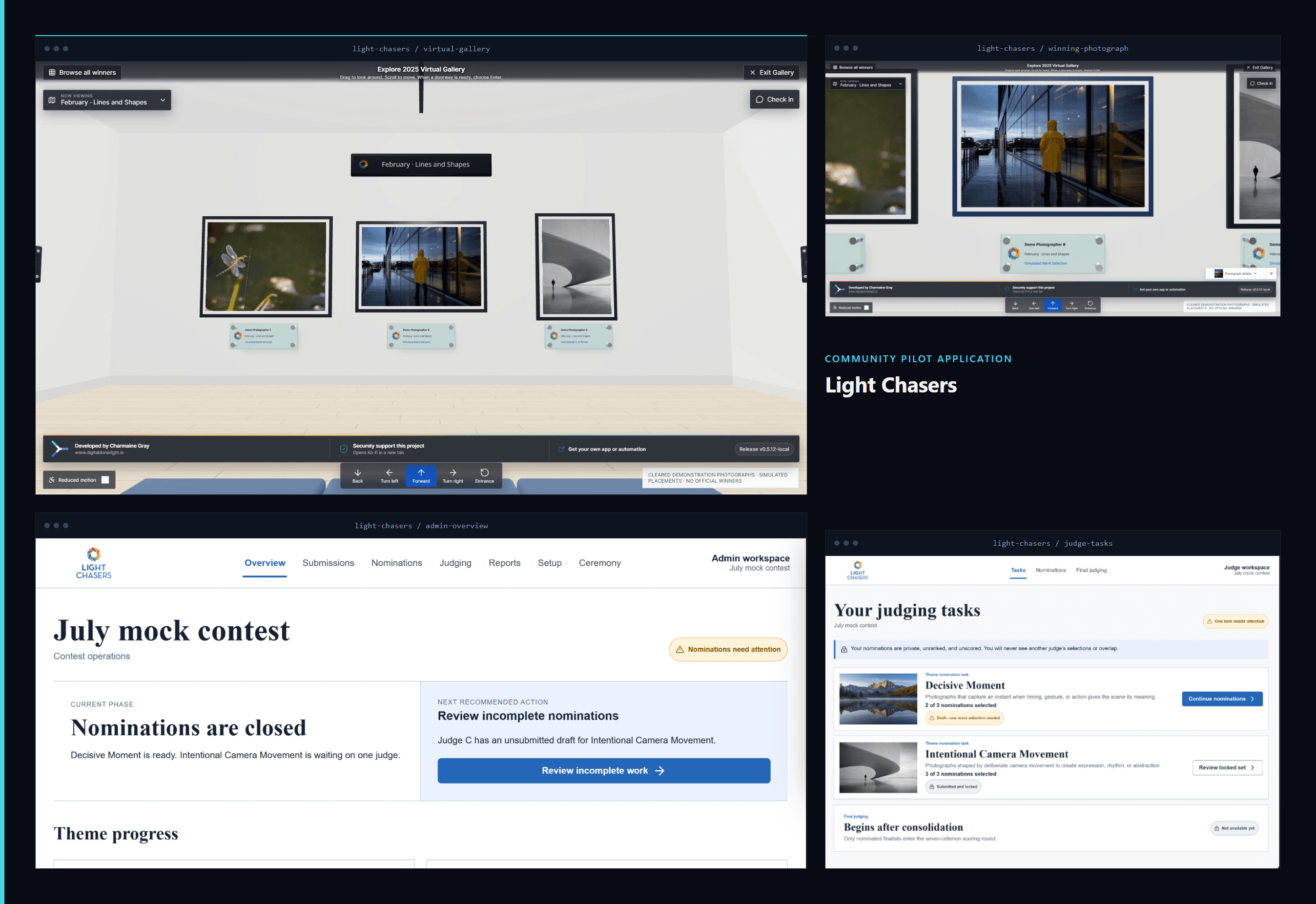Click Review locked set button in judge-tasks
1316x904 pixels.
[1227, 767]
